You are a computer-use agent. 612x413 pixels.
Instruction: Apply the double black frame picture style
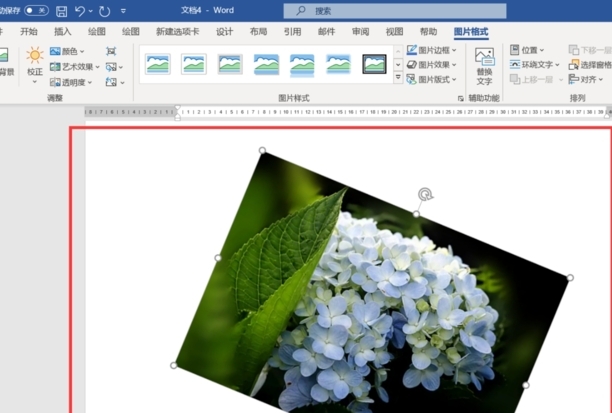tap(374, 64)
